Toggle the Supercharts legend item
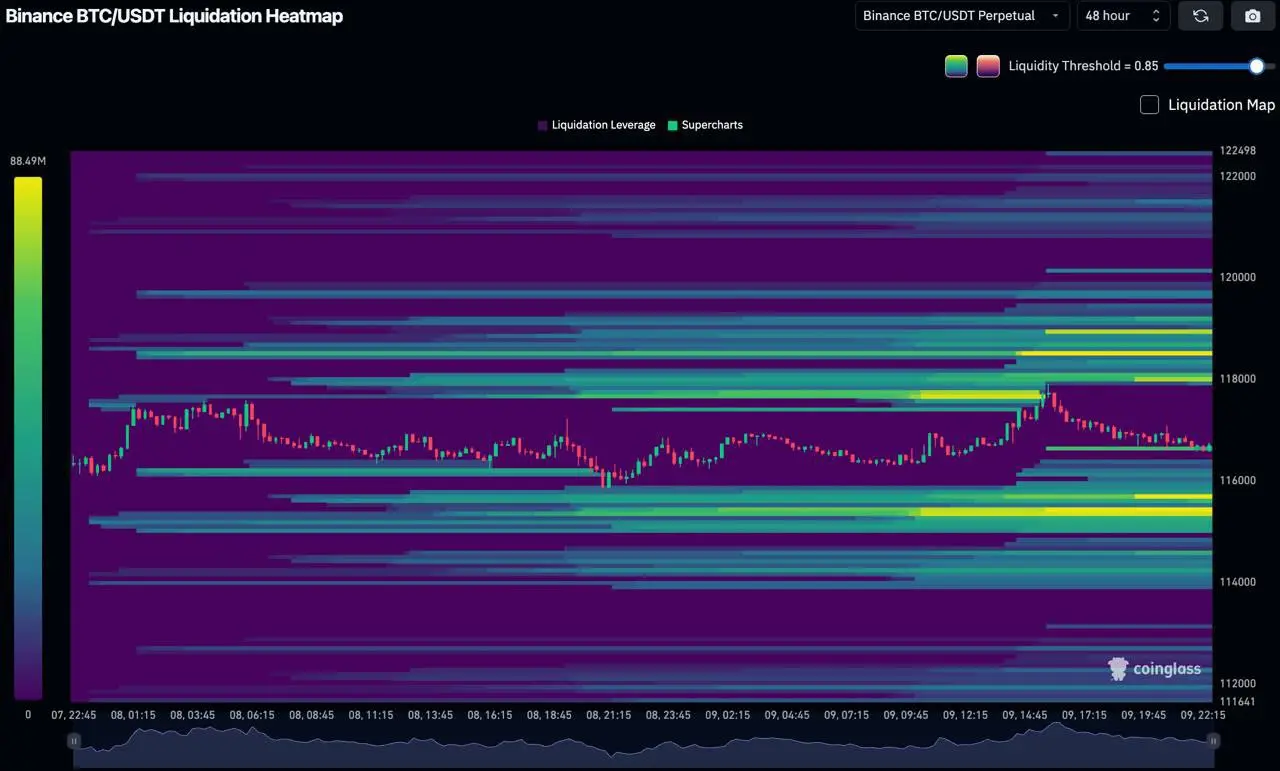 click(x=705, y=125)
